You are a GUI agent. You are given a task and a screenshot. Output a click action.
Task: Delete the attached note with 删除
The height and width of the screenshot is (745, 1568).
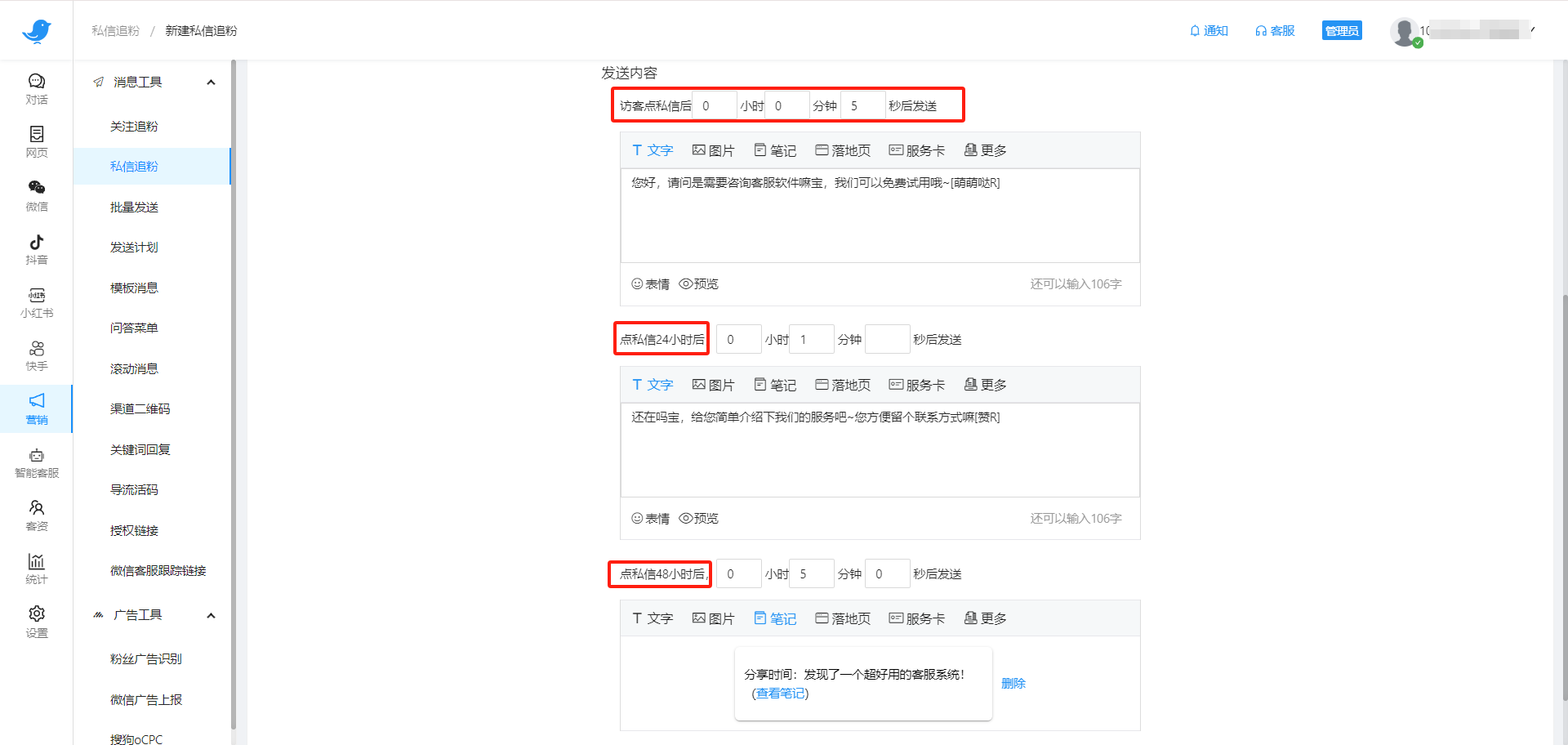[x=1013, y=683]
